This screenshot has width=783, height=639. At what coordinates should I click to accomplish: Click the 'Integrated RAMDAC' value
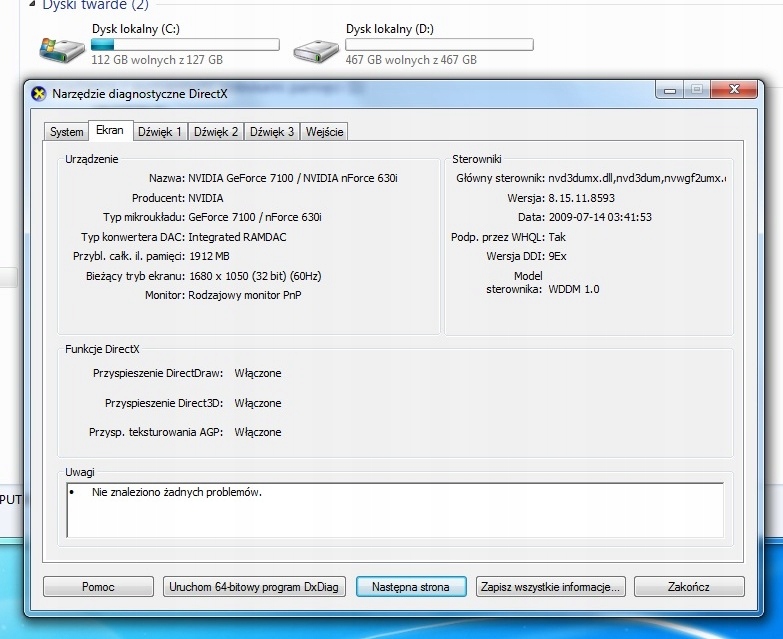coord(237,237)
